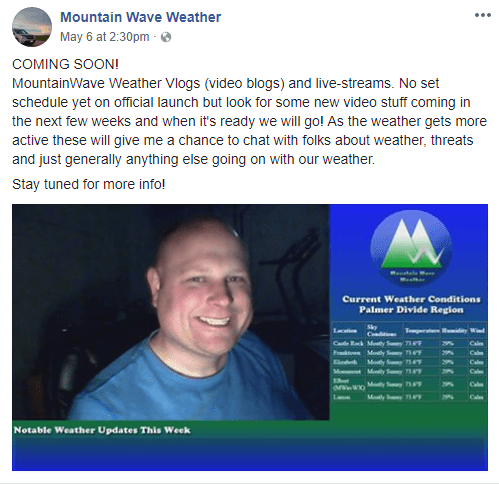
Task: Click the Palmer Divide Region subtitle
Action: 411,310
